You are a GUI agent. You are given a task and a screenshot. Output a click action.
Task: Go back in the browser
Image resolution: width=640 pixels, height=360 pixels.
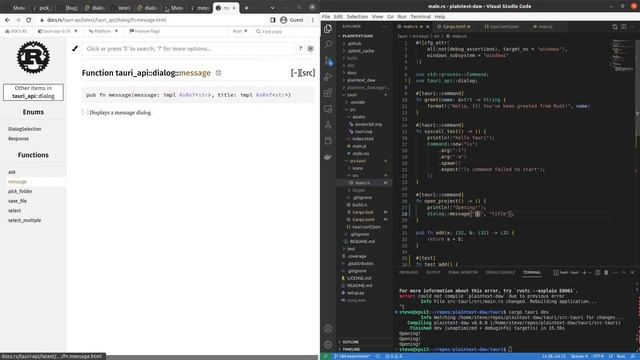(7, 20)
